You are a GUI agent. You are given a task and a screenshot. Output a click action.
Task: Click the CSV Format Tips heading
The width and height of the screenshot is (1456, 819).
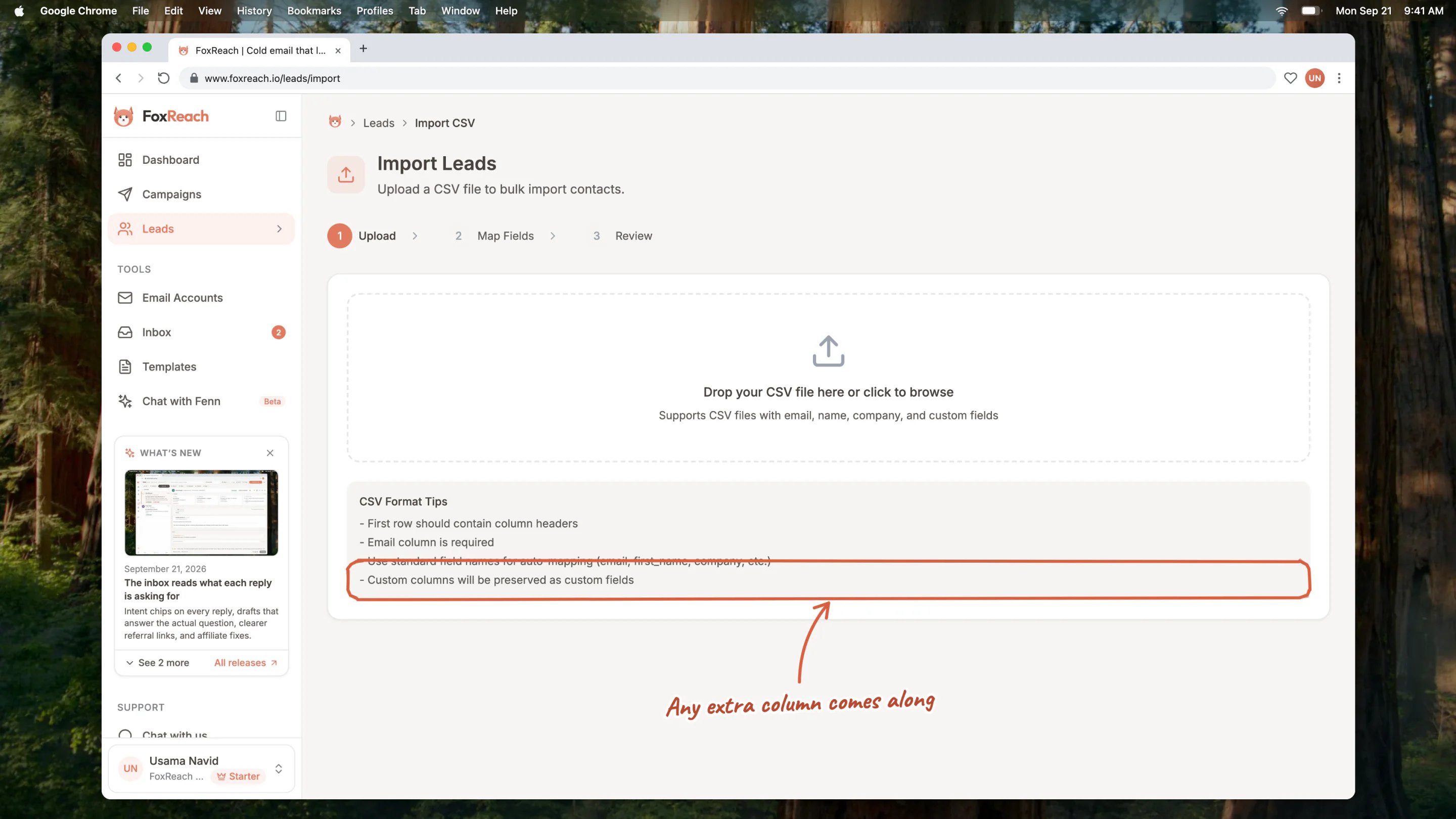tap(403, 502)
